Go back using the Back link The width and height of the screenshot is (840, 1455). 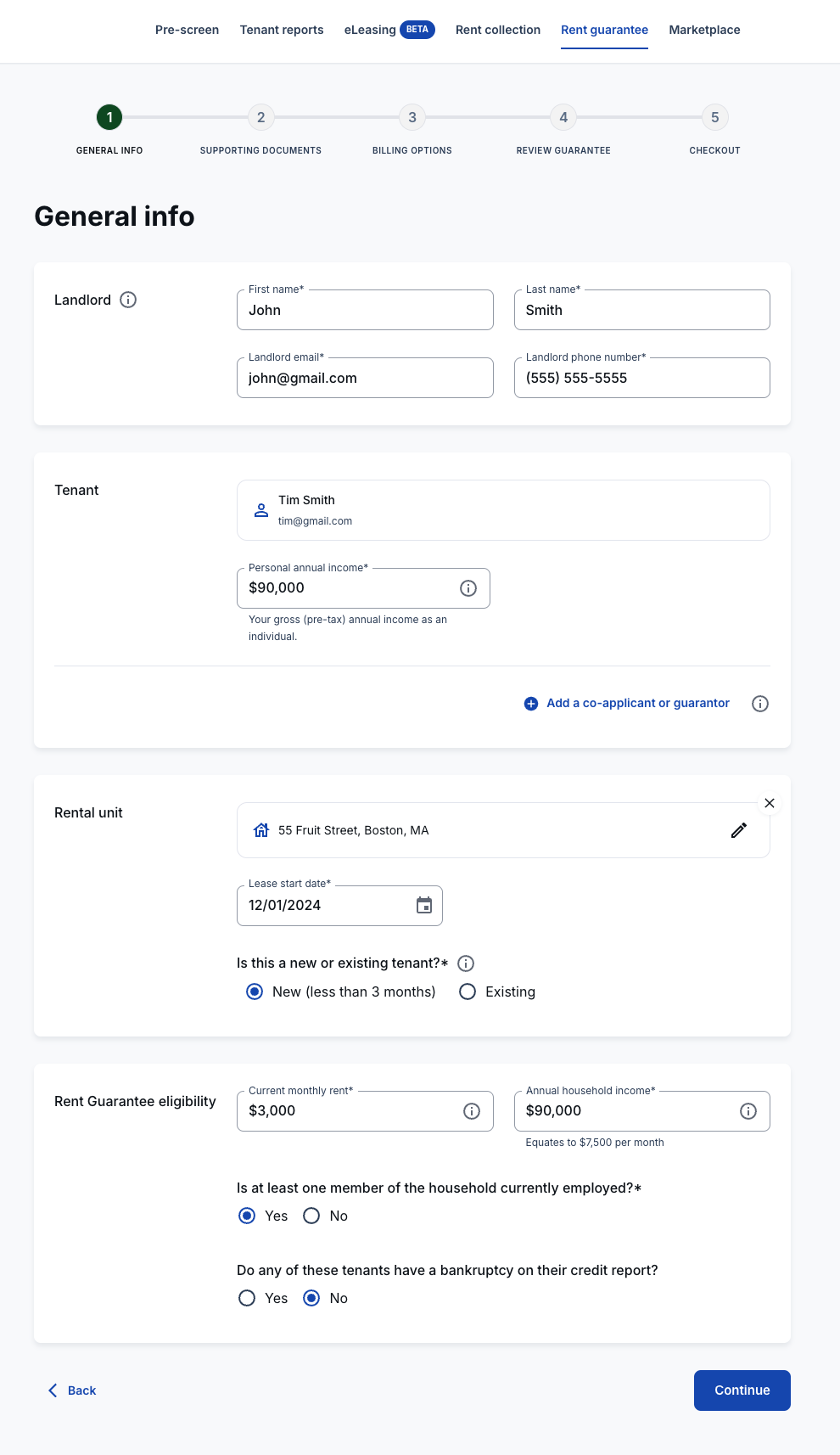[x=72, y=1390]
